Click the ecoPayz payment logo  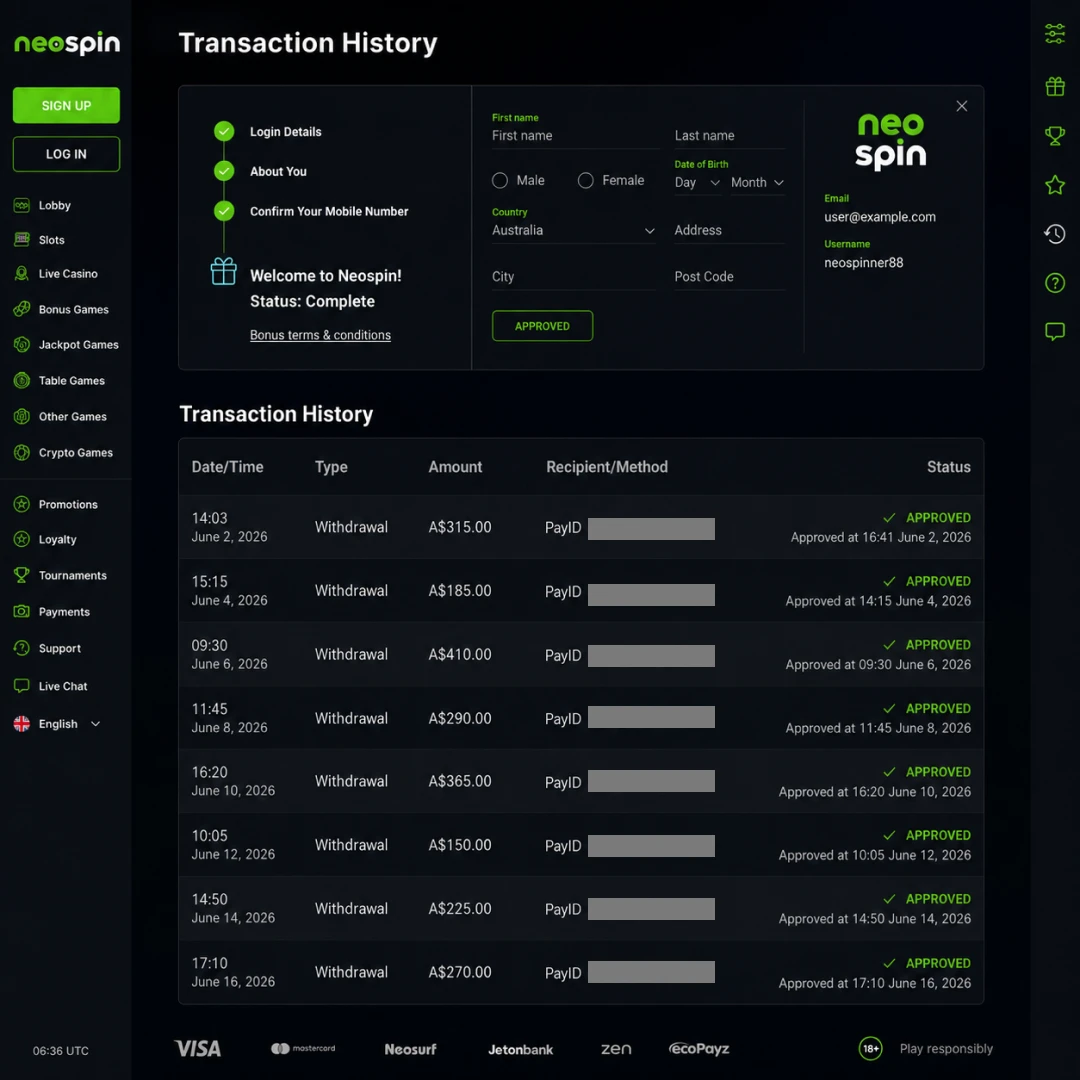[699, 1048]
